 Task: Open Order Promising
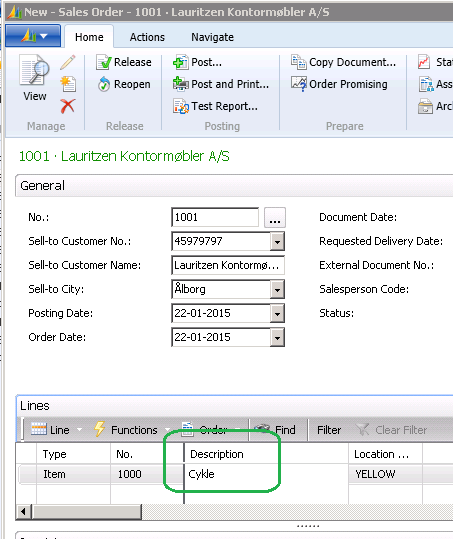tap(340, 84)
